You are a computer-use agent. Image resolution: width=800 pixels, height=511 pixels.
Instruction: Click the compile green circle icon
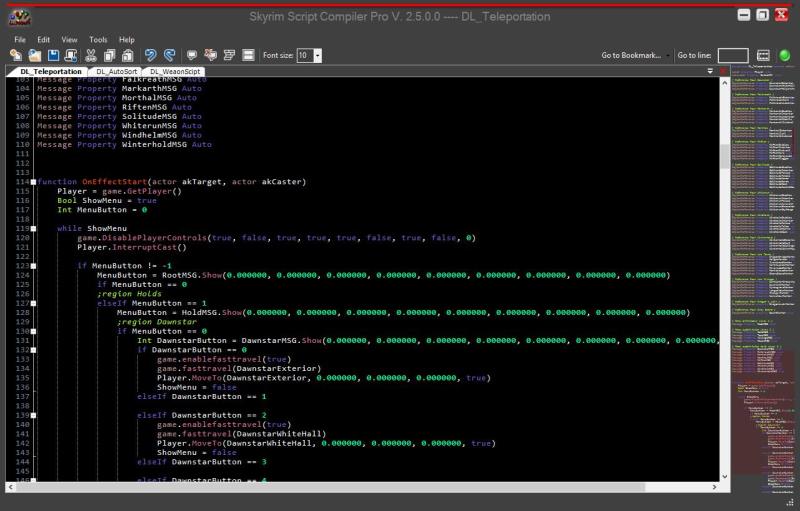pyautogui.click(x=784, y=55)
